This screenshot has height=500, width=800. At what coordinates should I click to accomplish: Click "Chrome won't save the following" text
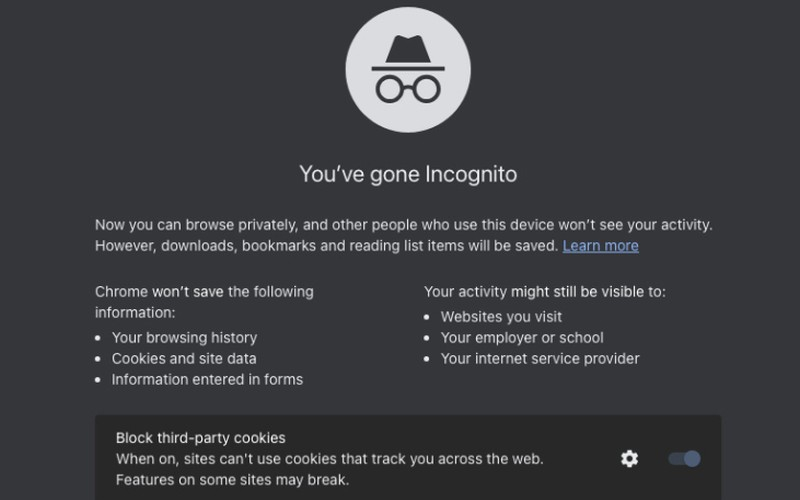[204, 292]
